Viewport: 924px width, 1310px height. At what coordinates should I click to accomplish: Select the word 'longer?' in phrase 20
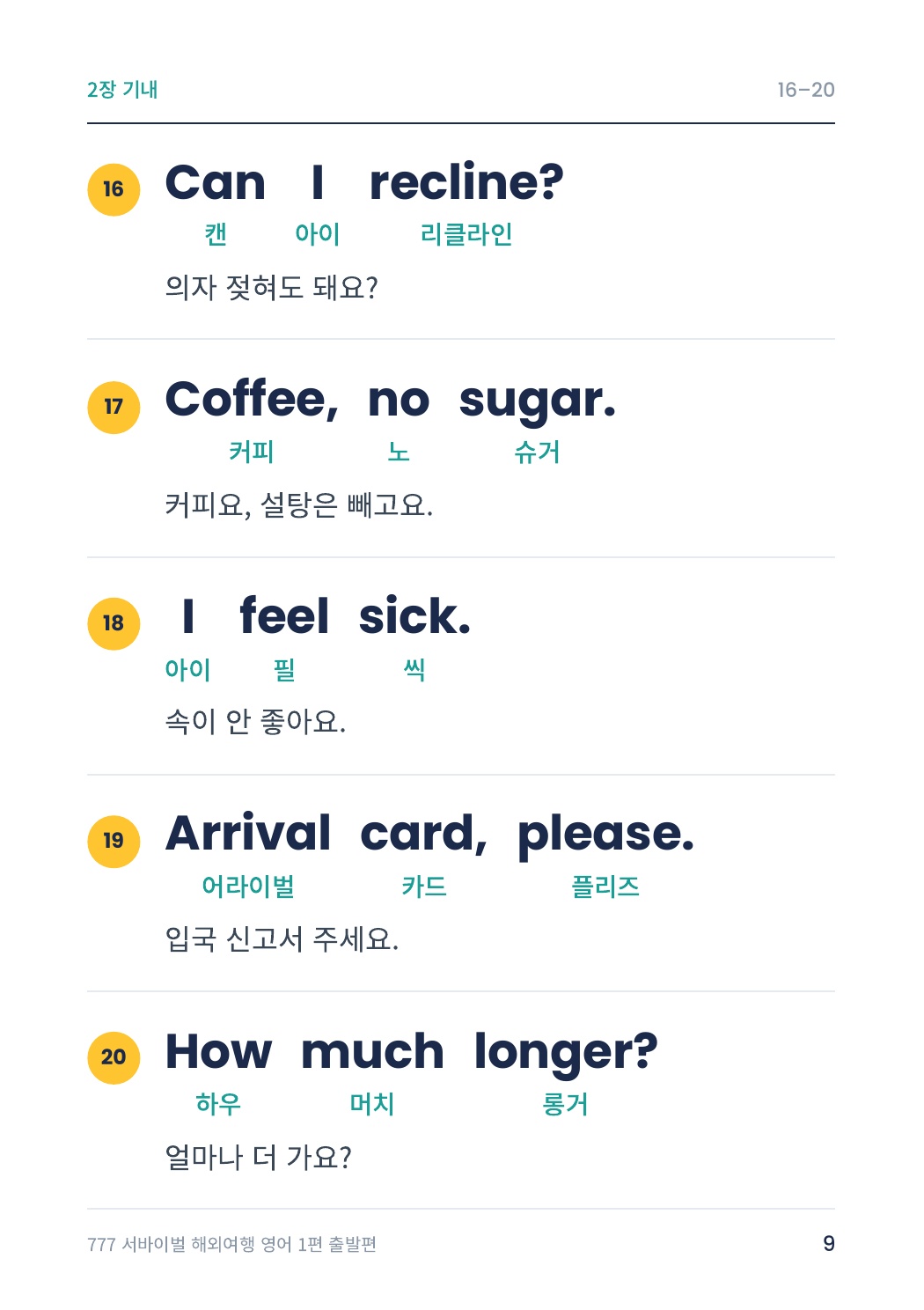[x=566, y=1054]
